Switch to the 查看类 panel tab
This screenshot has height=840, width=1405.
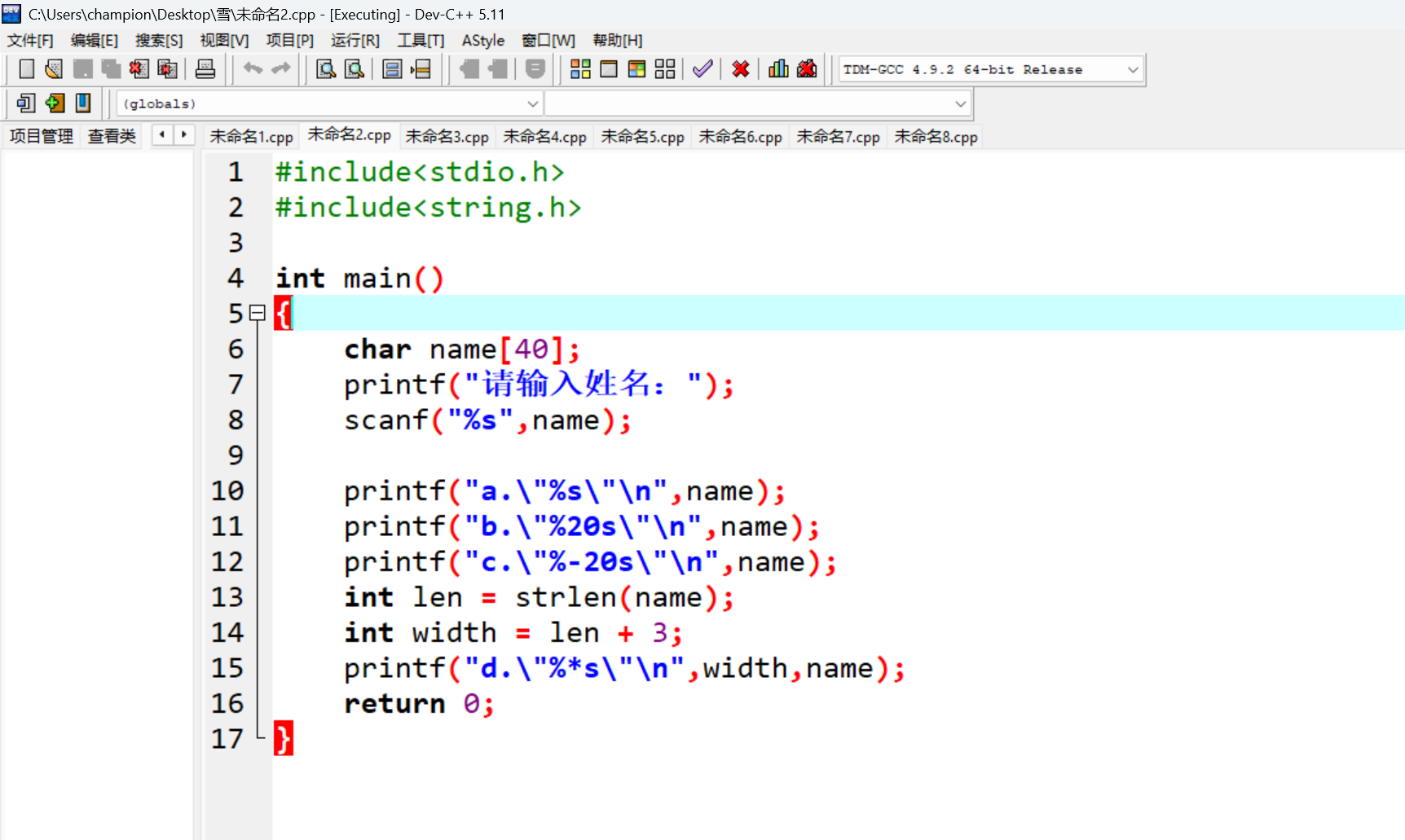[x=112, y=136]
